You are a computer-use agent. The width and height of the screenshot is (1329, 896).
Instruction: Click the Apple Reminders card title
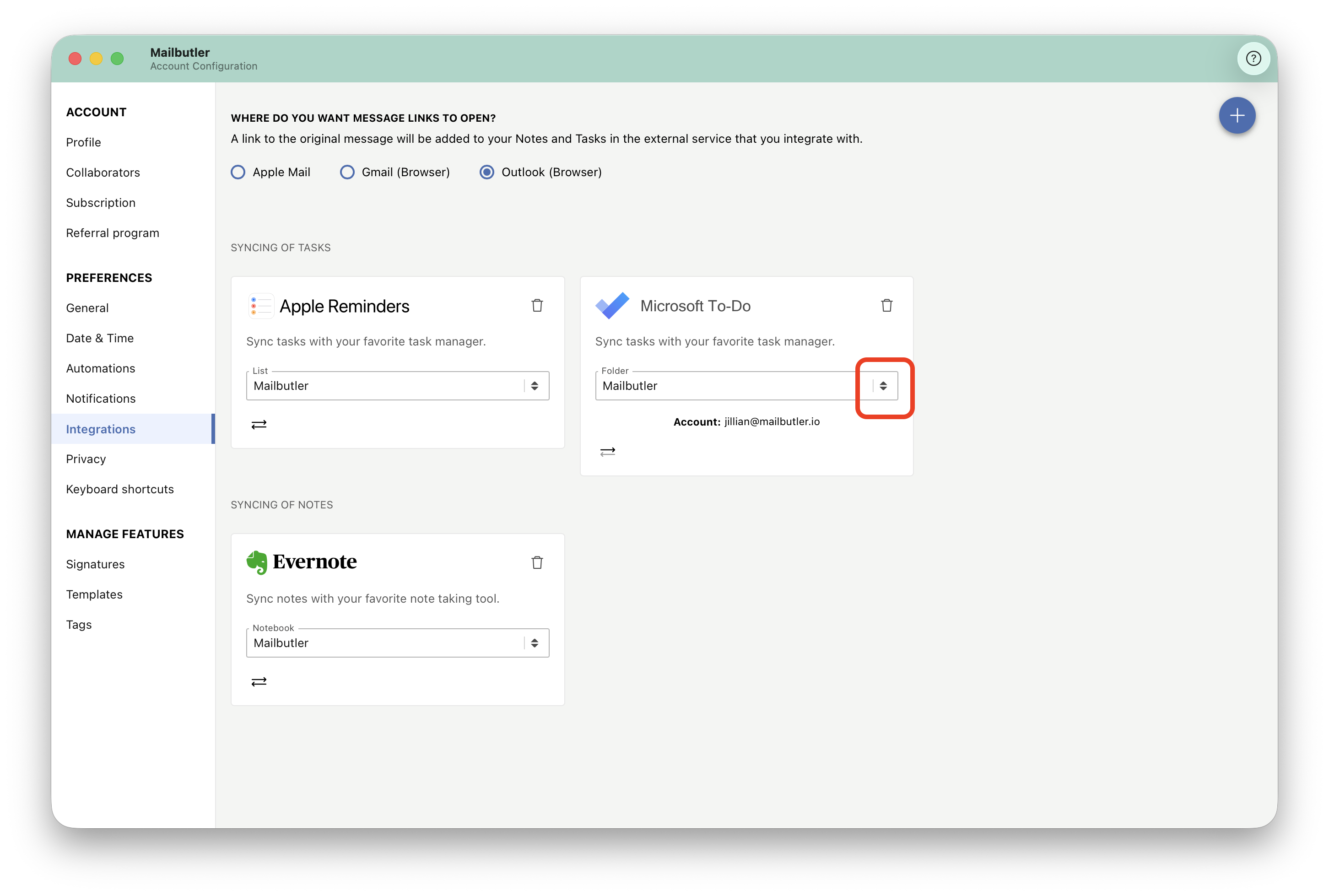344,306
